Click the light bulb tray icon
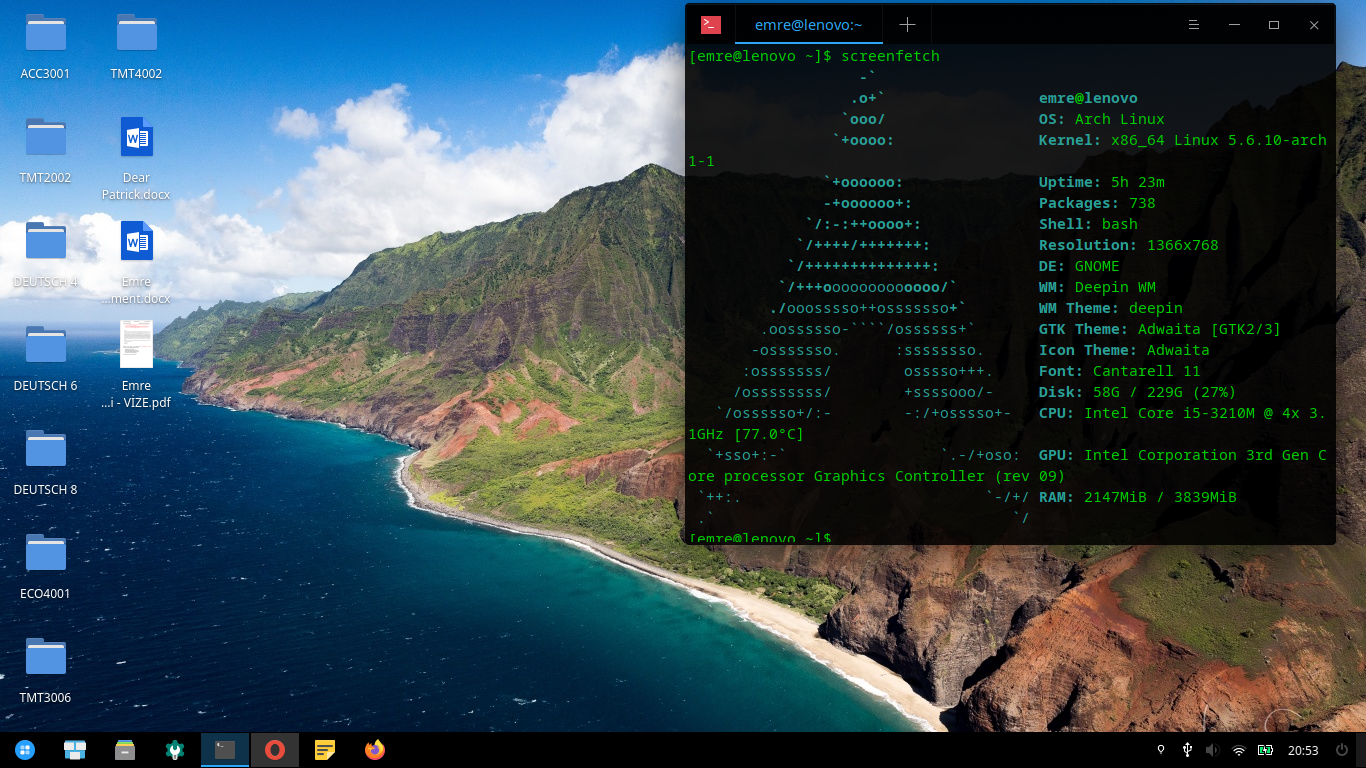Viewport: 1366px width, 768px height. [1161, 750]
